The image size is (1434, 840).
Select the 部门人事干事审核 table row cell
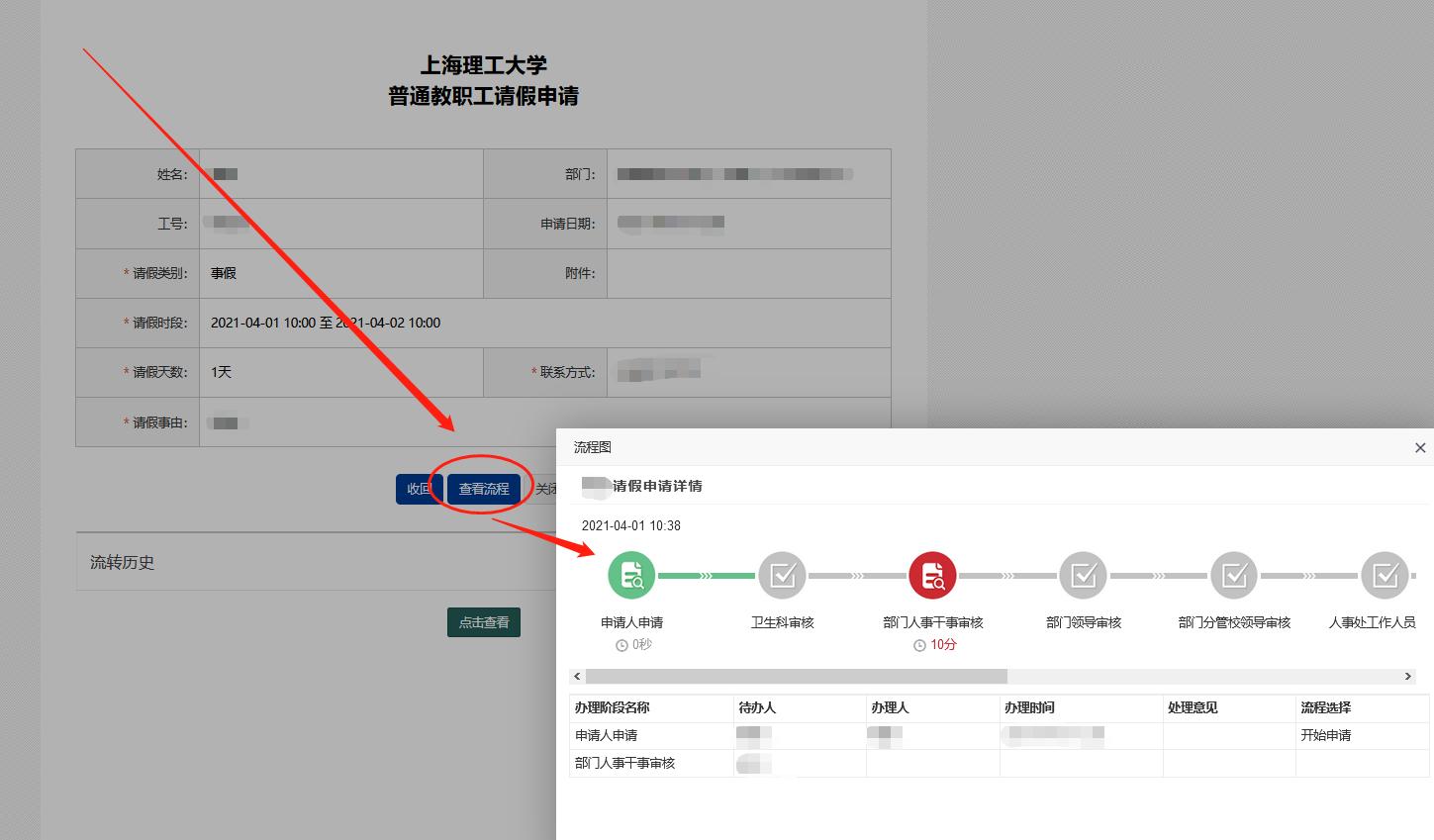651,763
